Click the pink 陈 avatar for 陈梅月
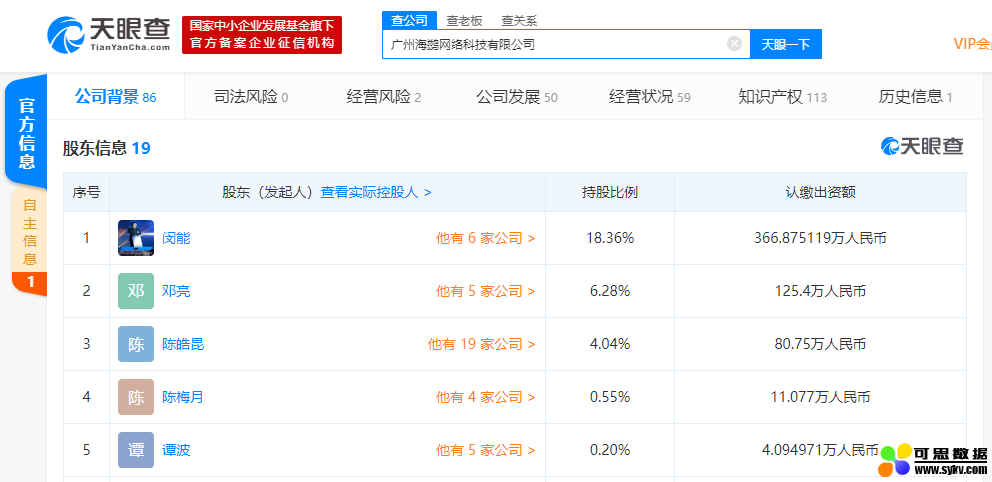Image resolution: width=992 pixels, height=482 pixels. 136,397
